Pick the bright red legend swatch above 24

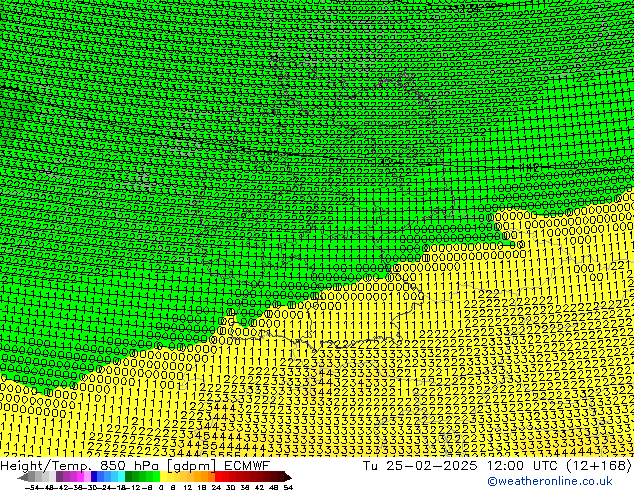click(x=218, y=477)
